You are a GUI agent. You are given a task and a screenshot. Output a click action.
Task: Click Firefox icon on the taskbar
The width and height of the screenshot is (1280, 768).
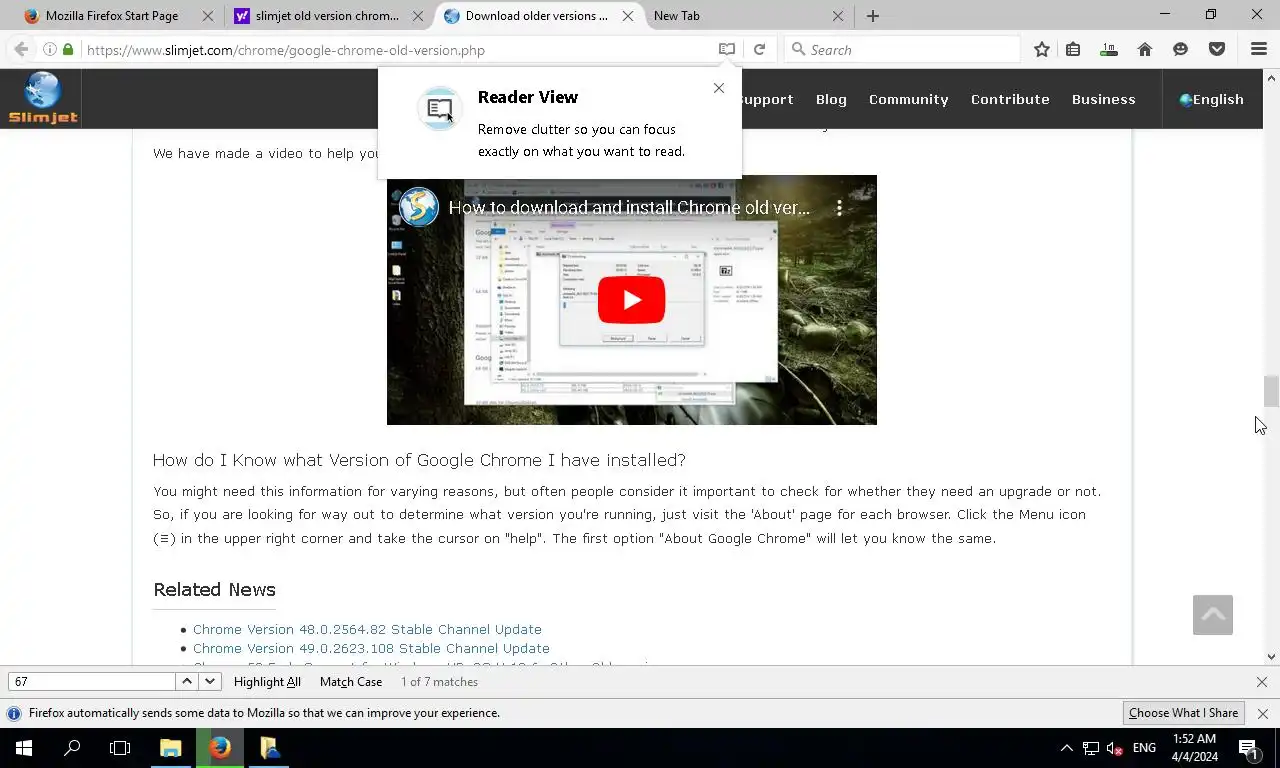[x=220, y=748]
